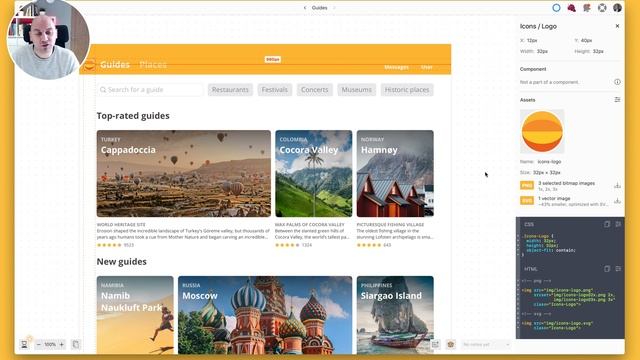This screenshot has height=360, width=640.
Task: Click the blue circle icon in top bar
Action: click(x=556, y=8)
